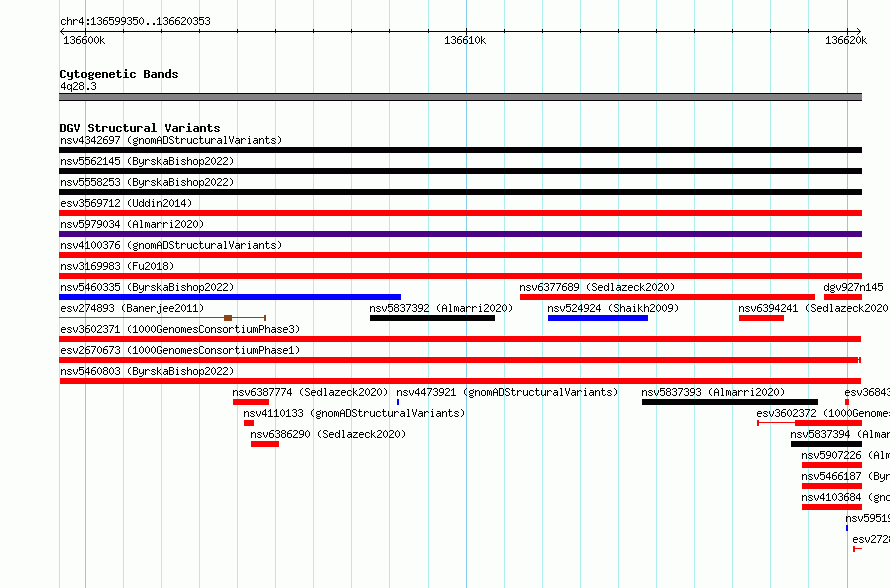Open the esv3602371 1000GenomesConsortiumPhase3 label
The image size is (890, 588).
pos(180,329)
